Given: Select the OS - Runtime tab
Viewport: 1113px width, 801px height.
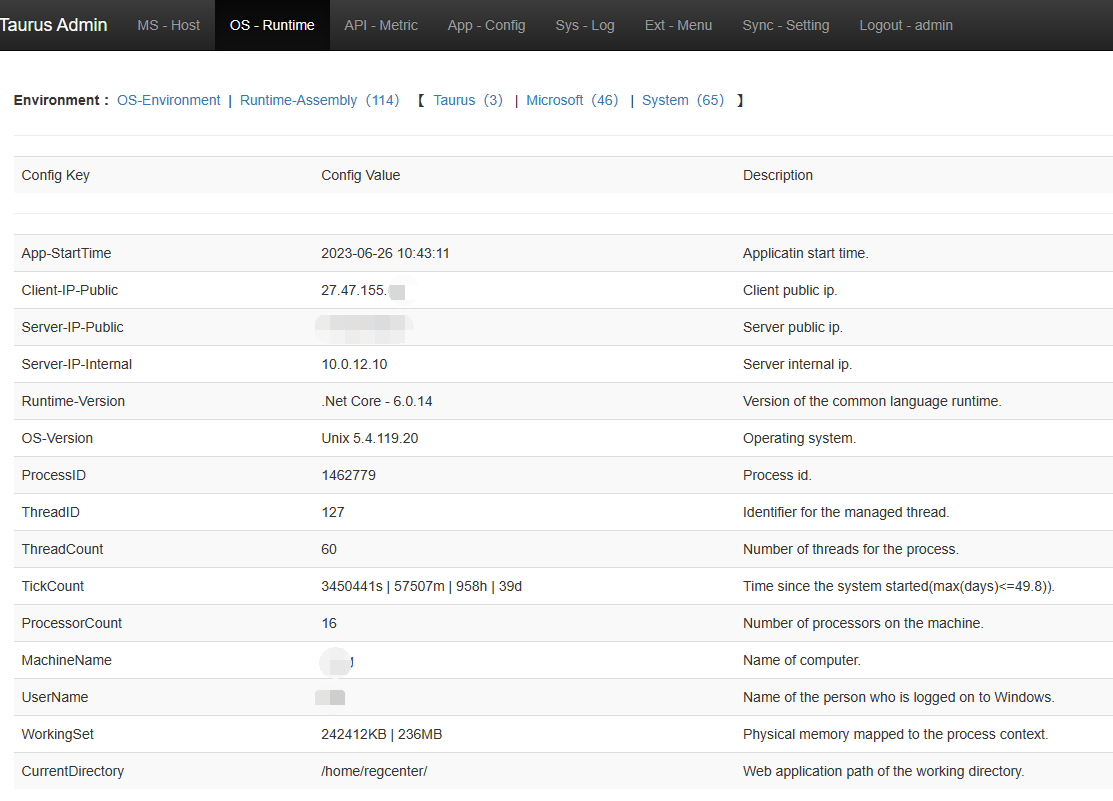Looking at the screenshot, I should click(x=272, y=25).
